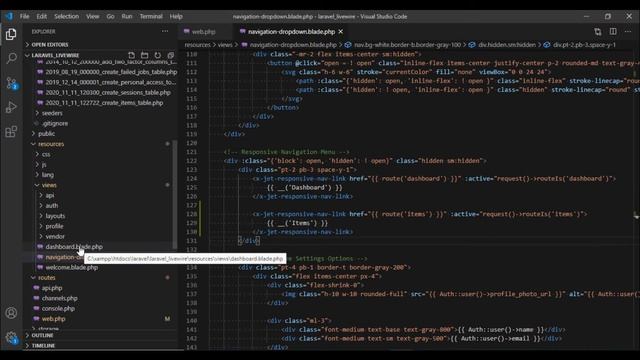Open the Edit menu
The image size is (640, 360).
click(x=42, y=16)
